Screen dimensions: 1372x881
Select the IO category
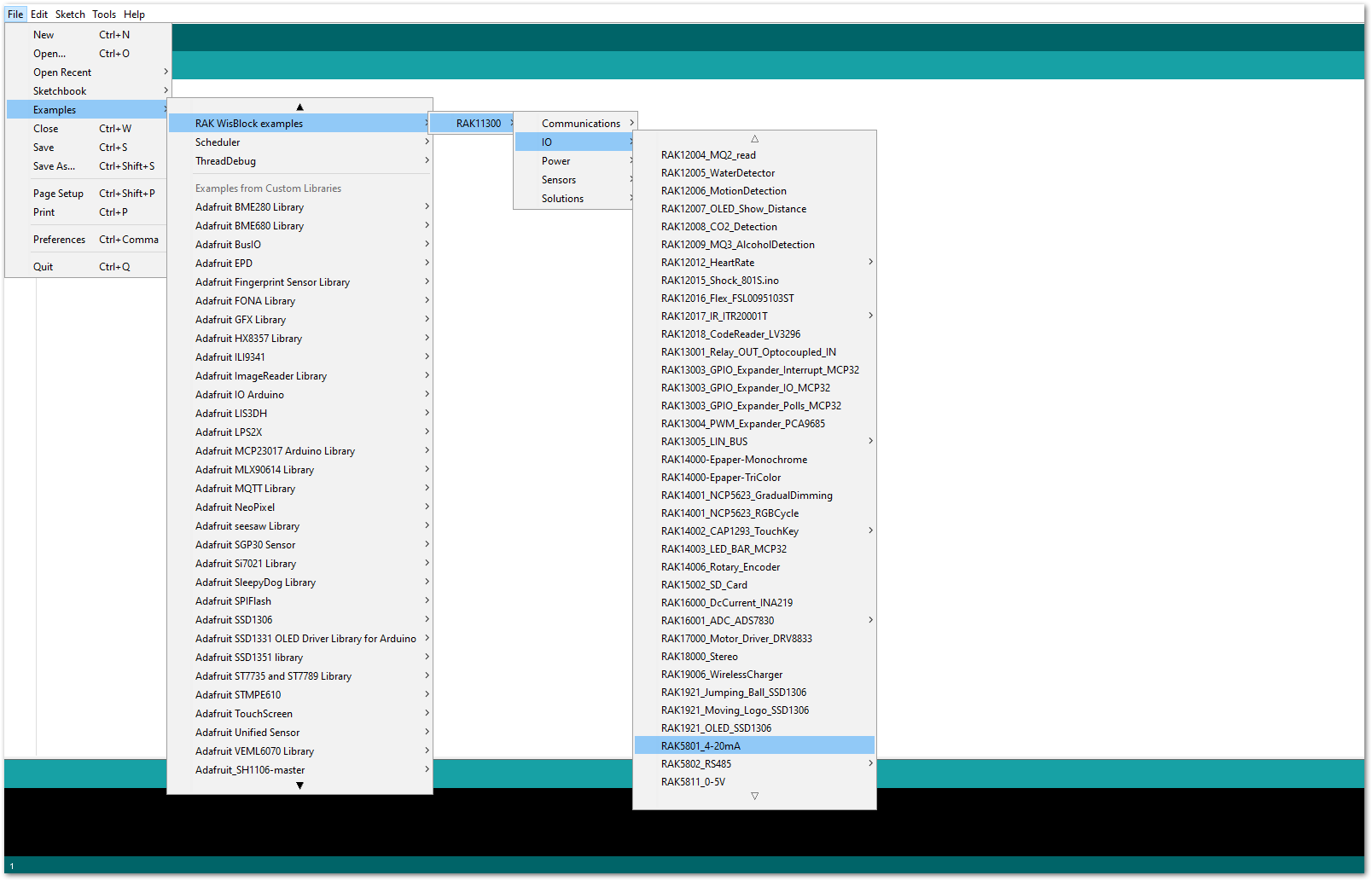point(576,142)
